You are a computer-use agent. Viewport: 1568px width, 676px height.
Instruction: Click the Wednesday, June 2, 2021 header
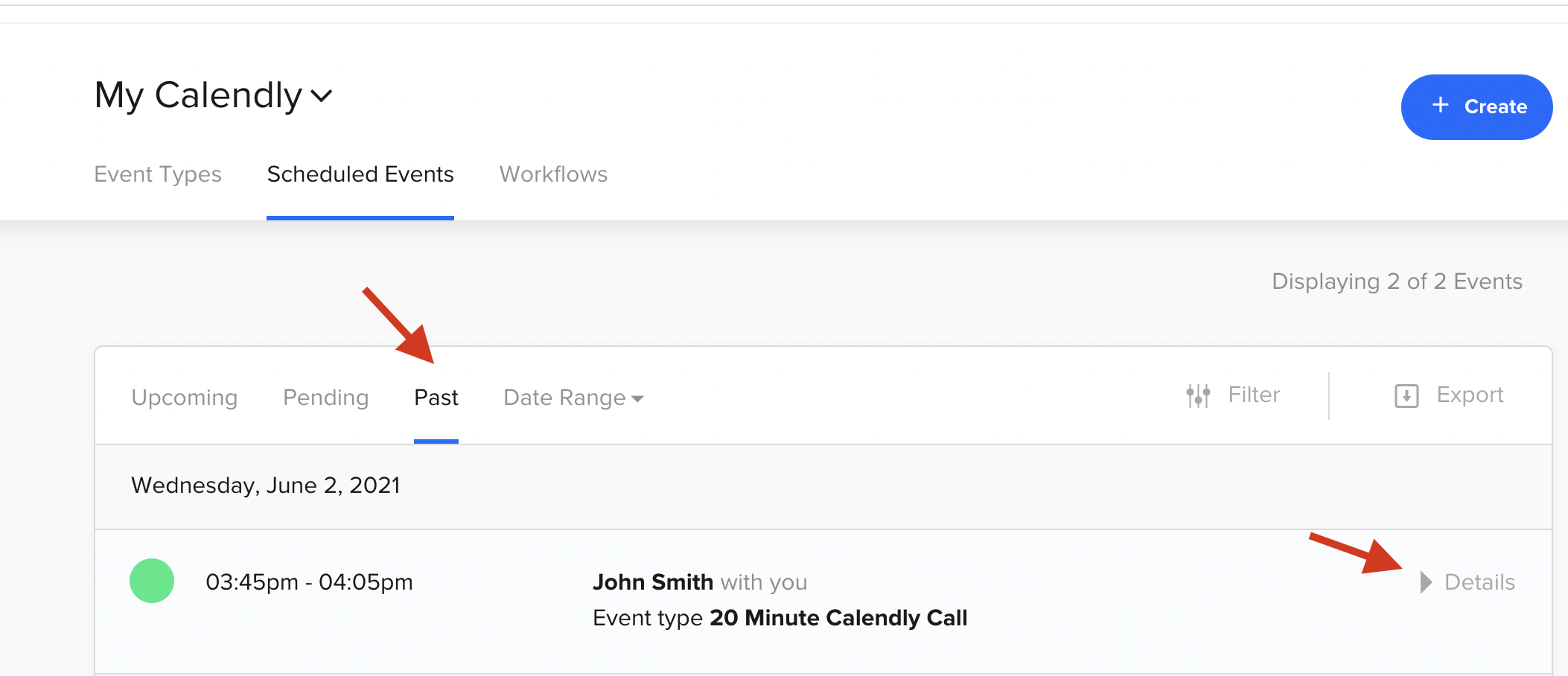coord(266,485)
